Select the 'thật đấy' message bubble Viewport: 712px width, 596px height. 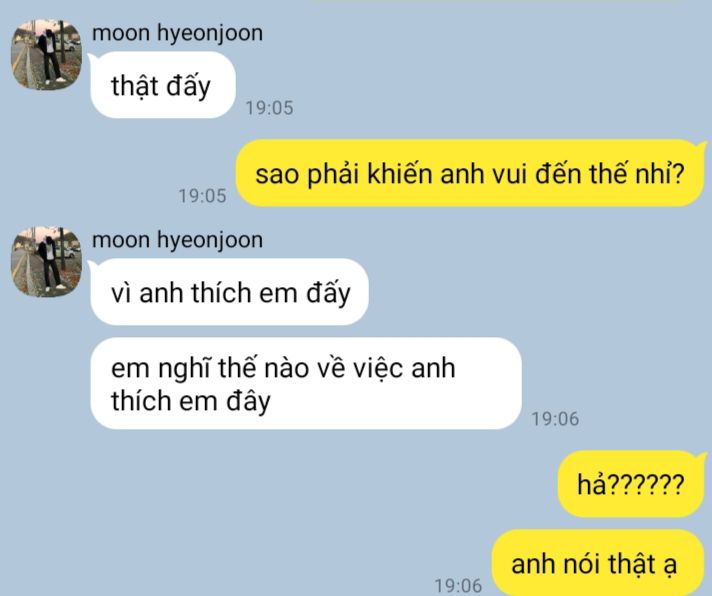163,85
